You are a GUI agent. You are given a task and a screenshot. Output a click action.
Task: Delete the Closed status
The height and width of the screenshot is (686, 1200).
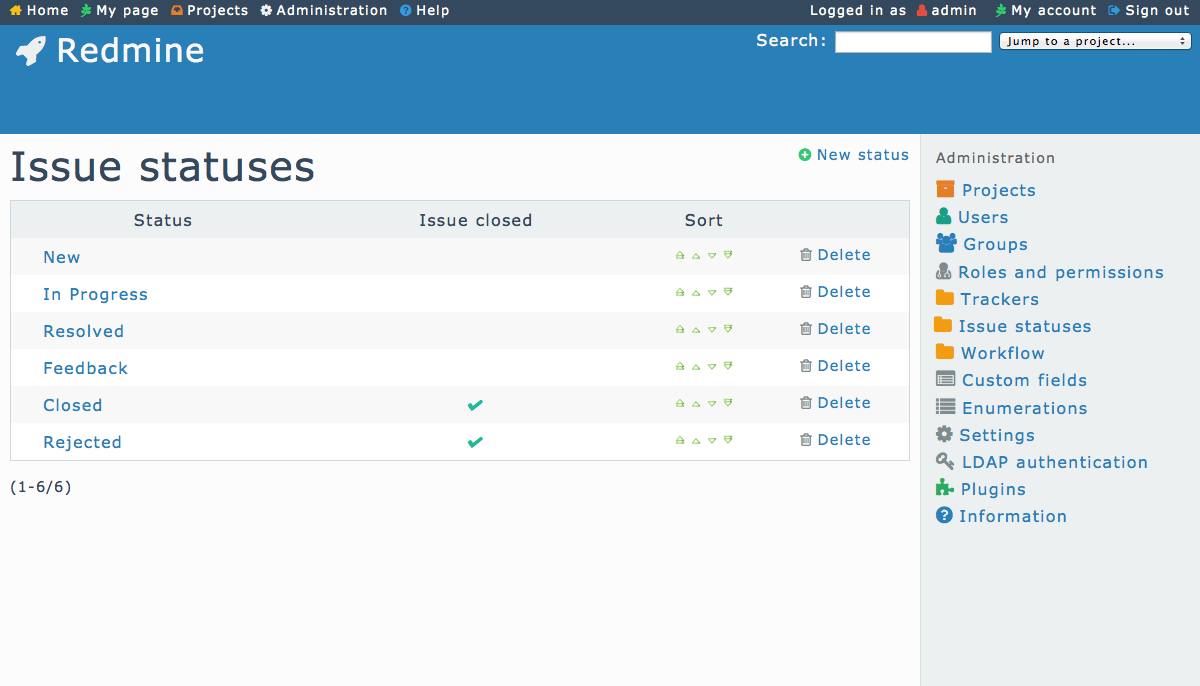(x=835, y=403)
